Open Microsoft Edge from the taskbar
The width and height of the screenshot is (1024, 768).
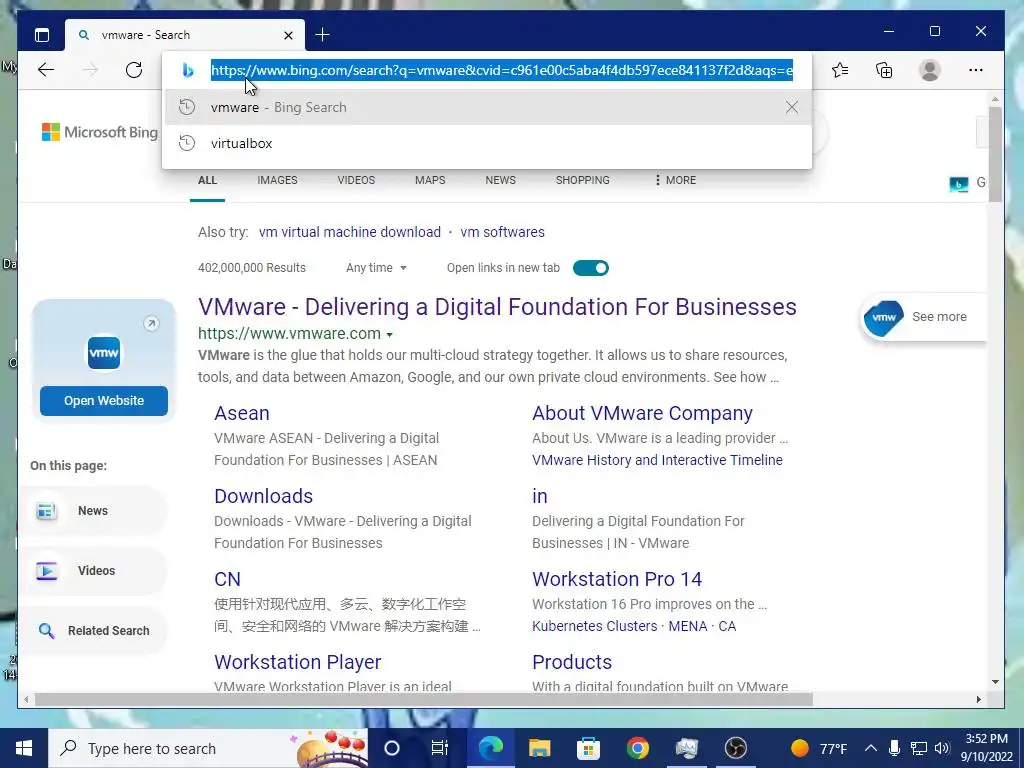(x=491, y=748)
